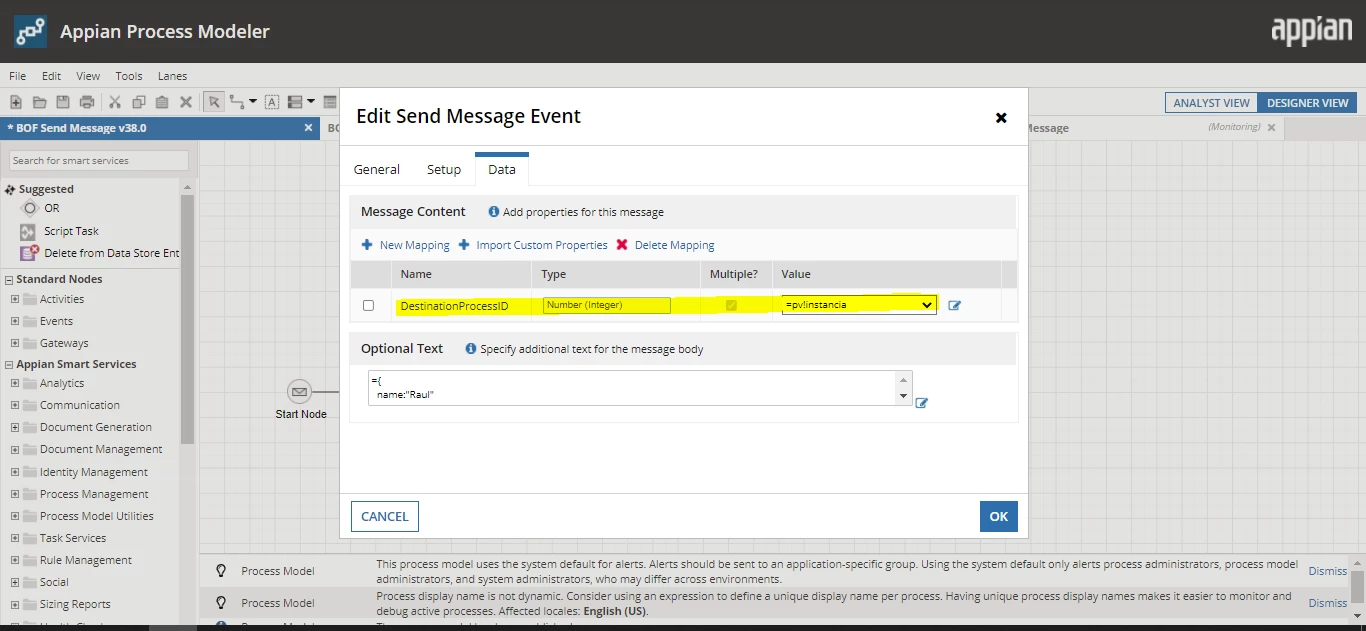
Task: Check the DestinationProcessID row checkbox
Action: click(x=369, y=305)
